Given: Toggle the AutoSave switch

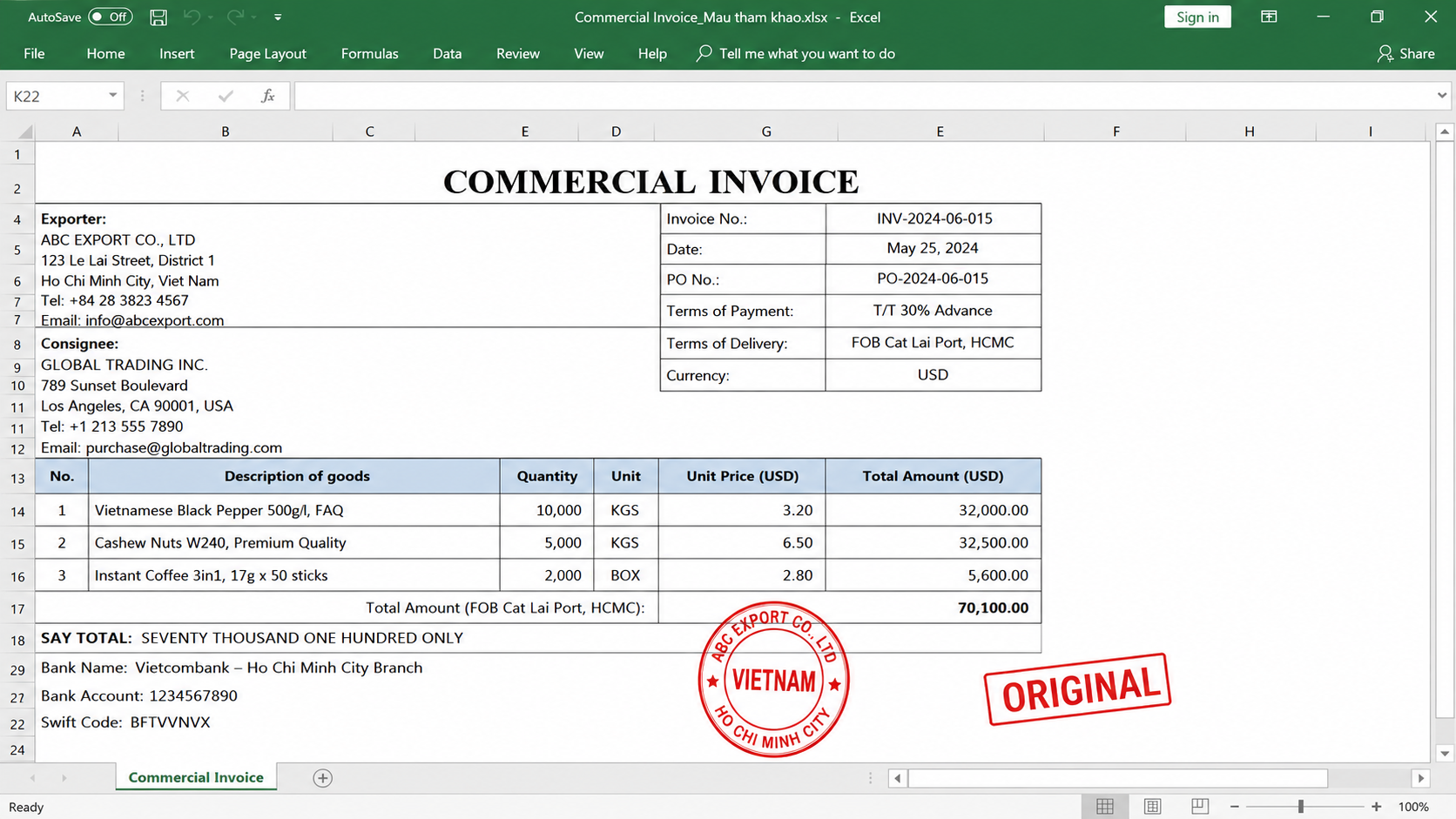Looking at the screenshot, I should [110, 17].
